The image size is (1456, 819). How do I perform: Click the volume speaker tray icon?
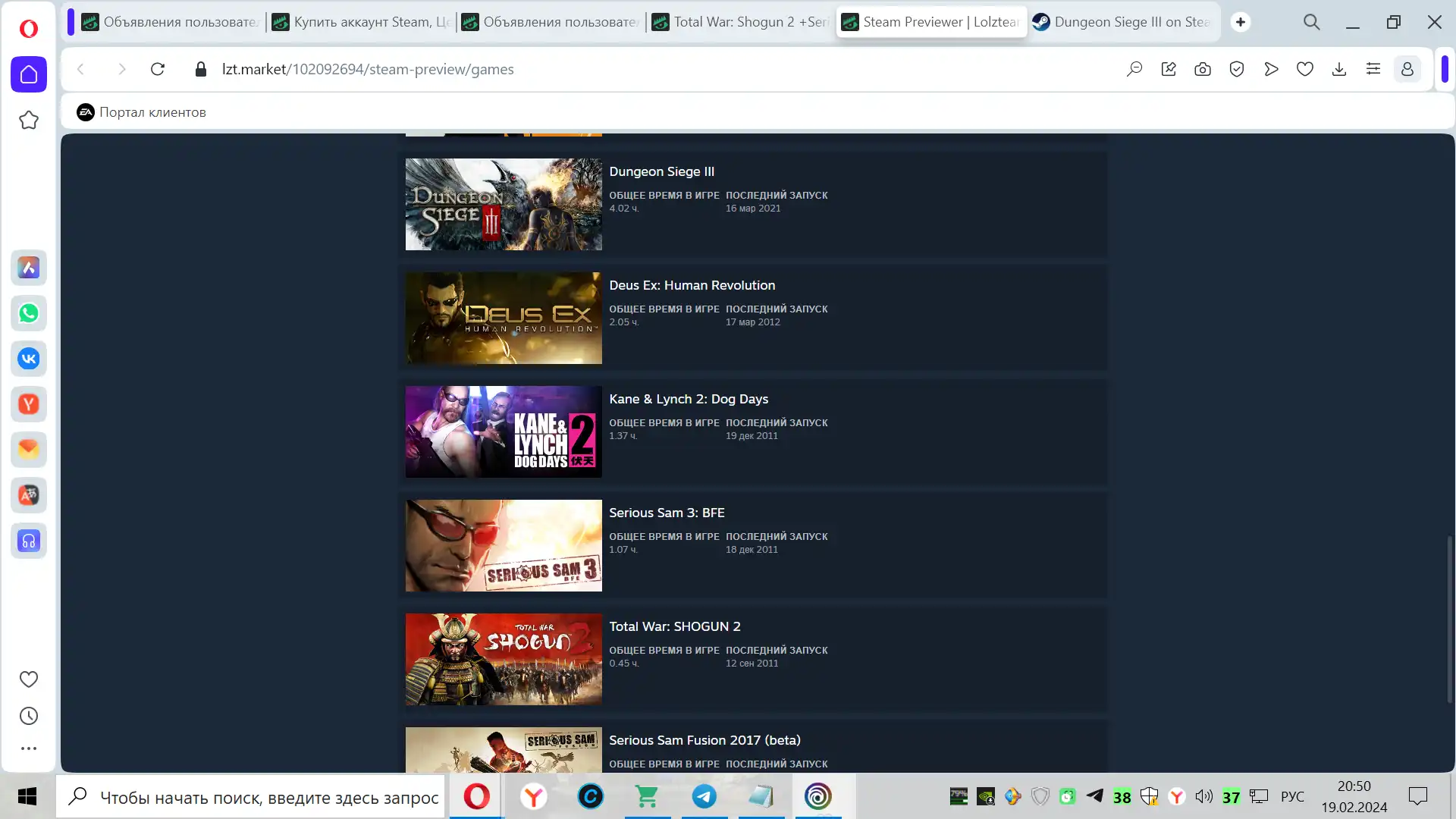(x=1204, y=796)
